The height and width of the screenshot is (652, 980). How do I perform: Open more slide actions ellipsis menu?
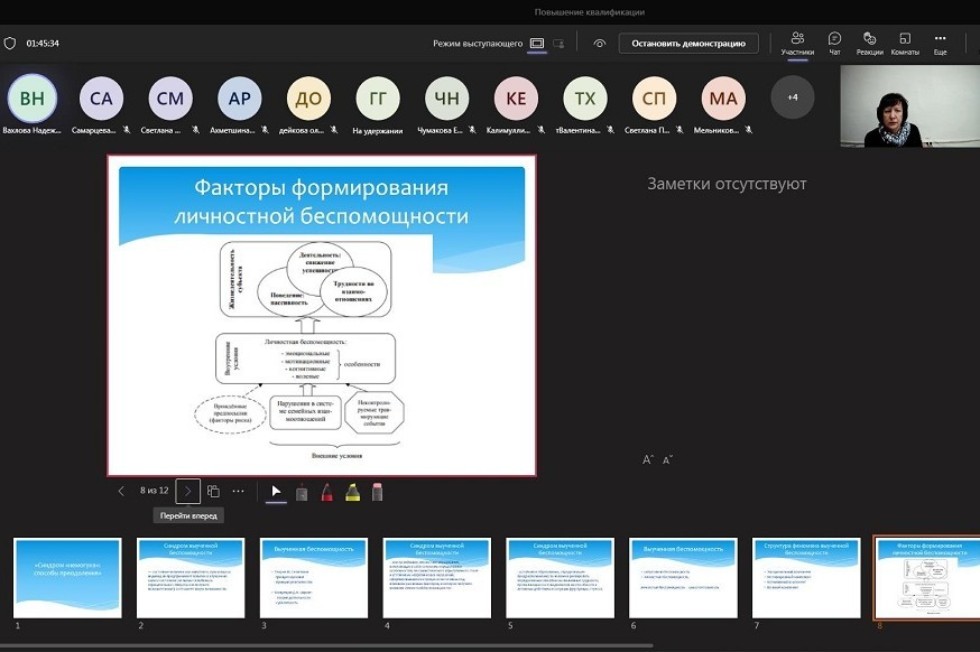coord(238,491)
